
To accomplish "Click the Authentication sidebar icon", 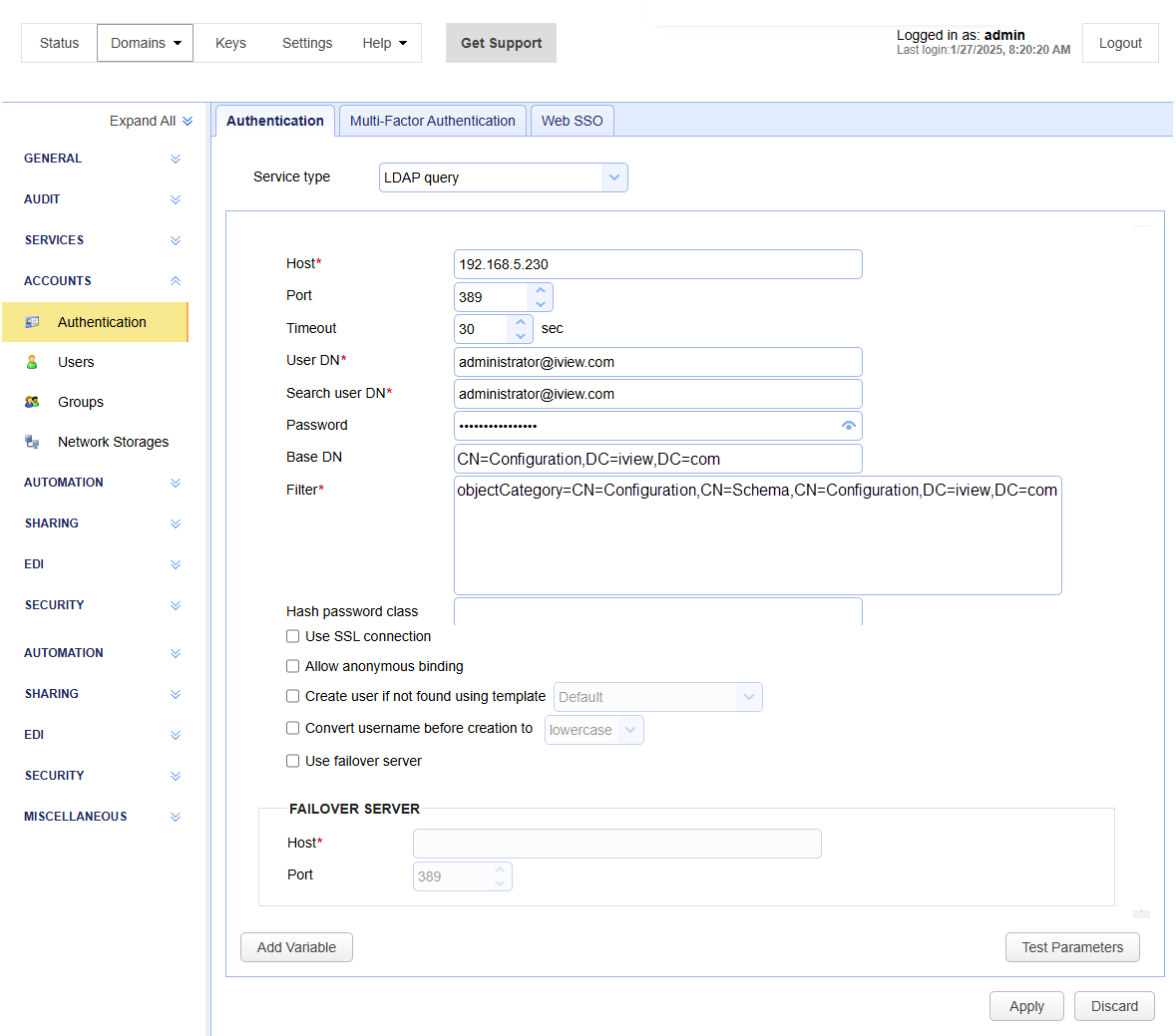I will point(32,322).
